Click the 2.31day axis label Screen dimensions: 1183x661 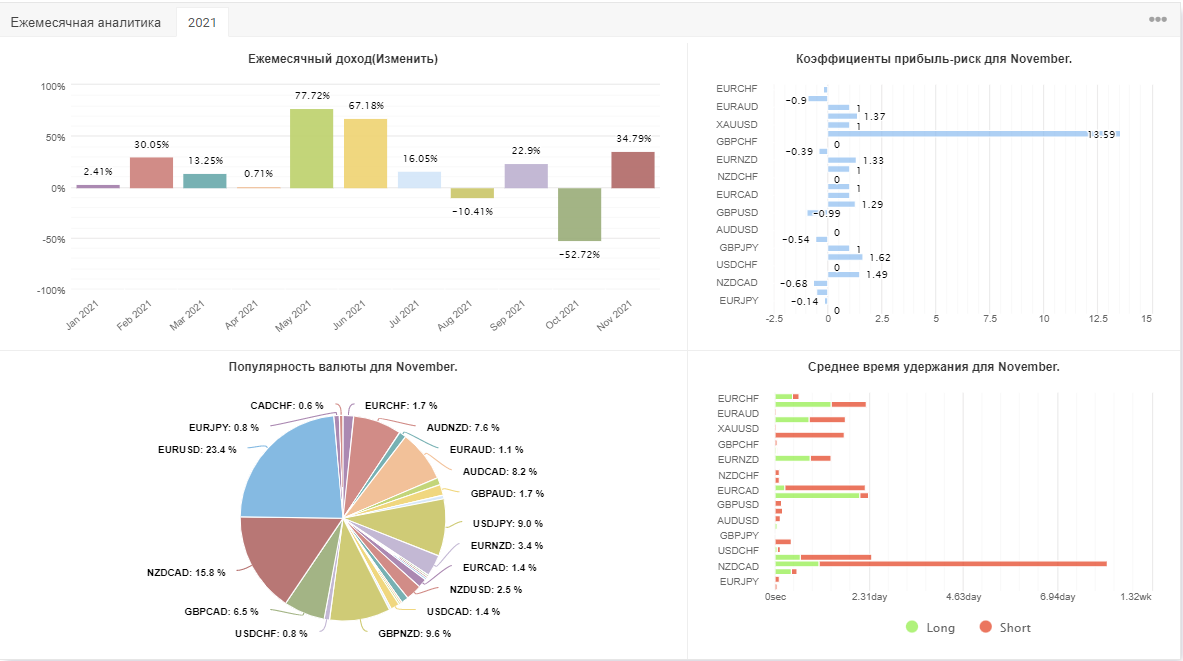869,597
